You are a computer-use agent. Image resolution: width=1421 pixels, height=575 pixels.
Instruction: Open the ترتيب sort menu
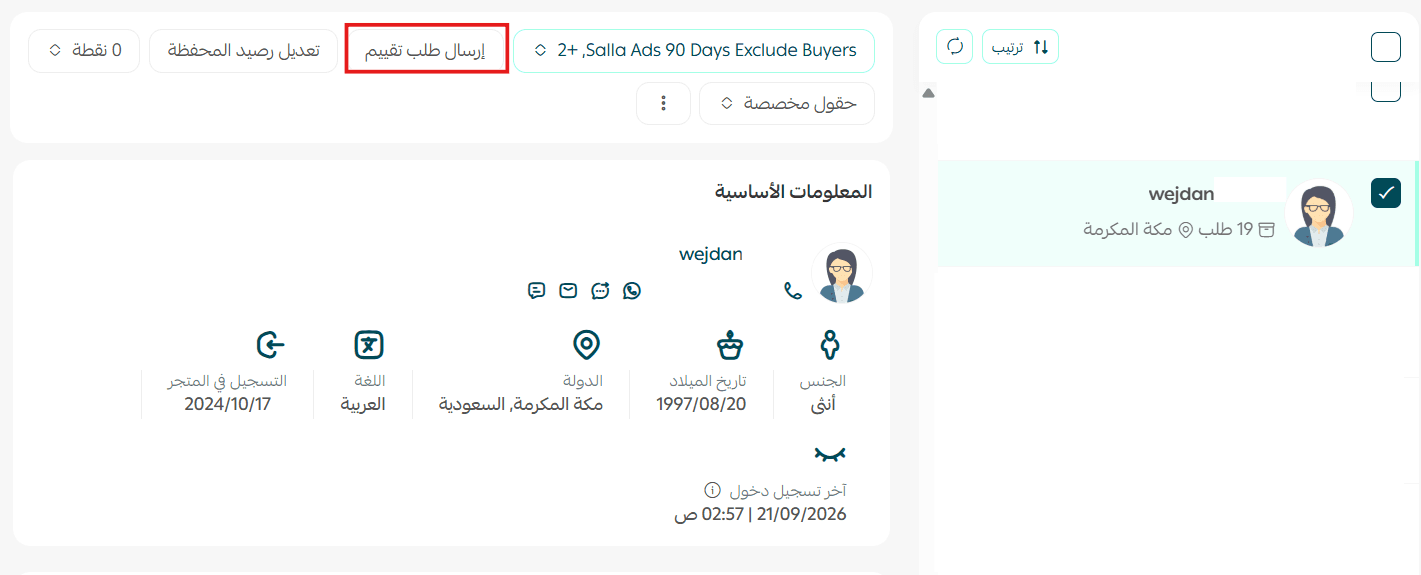[x=1020, y=46]
